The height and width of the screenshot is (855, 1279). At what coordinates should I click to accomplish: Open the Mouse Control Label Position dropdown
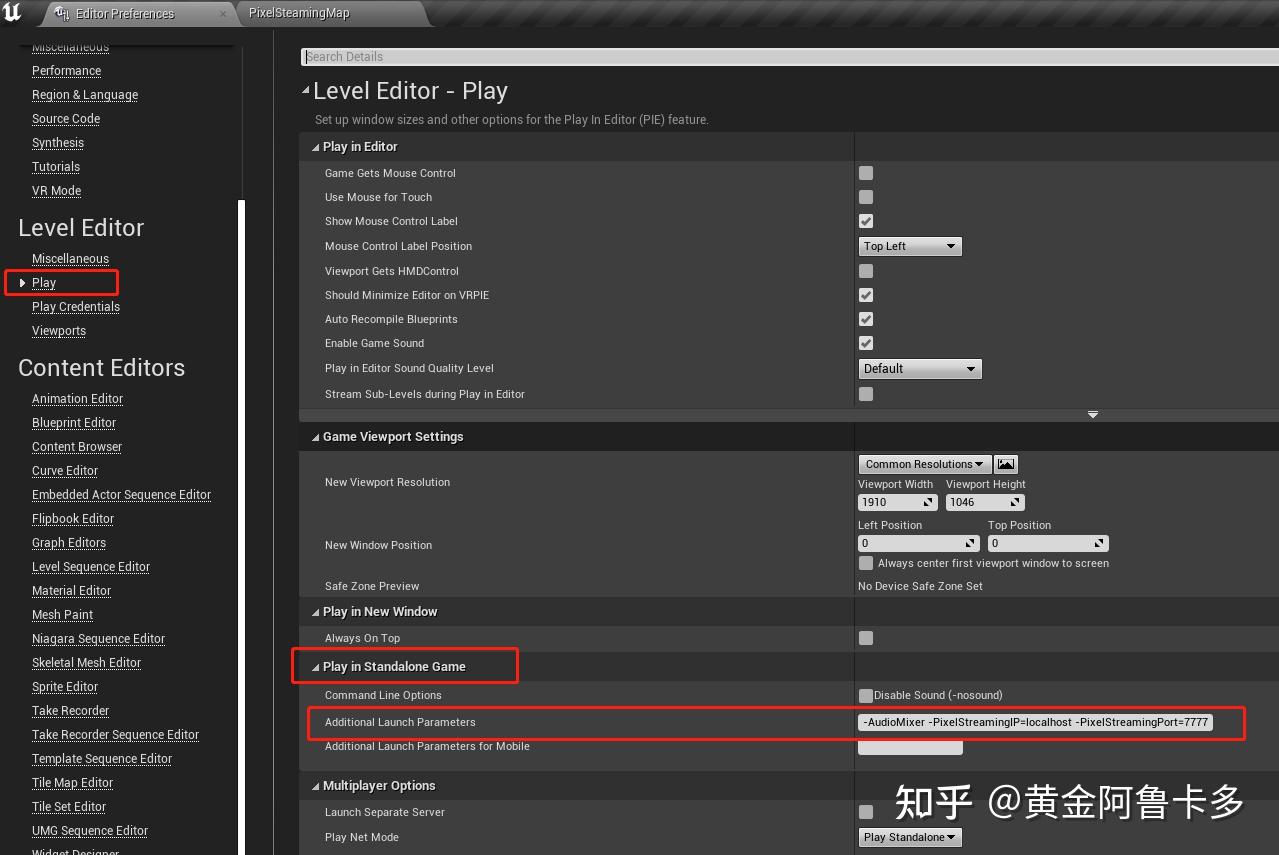tap(910, 246)
